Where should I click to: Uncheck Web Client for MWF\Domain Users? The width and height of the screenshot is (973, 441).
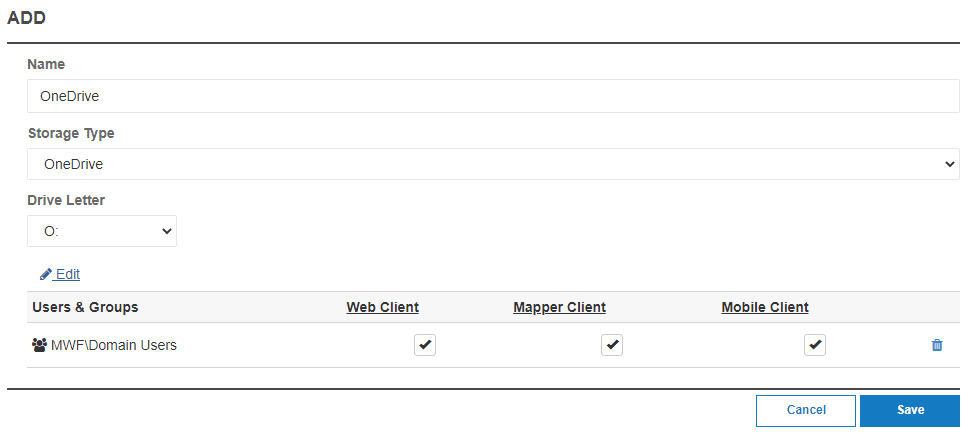click(x=425, y=345)
